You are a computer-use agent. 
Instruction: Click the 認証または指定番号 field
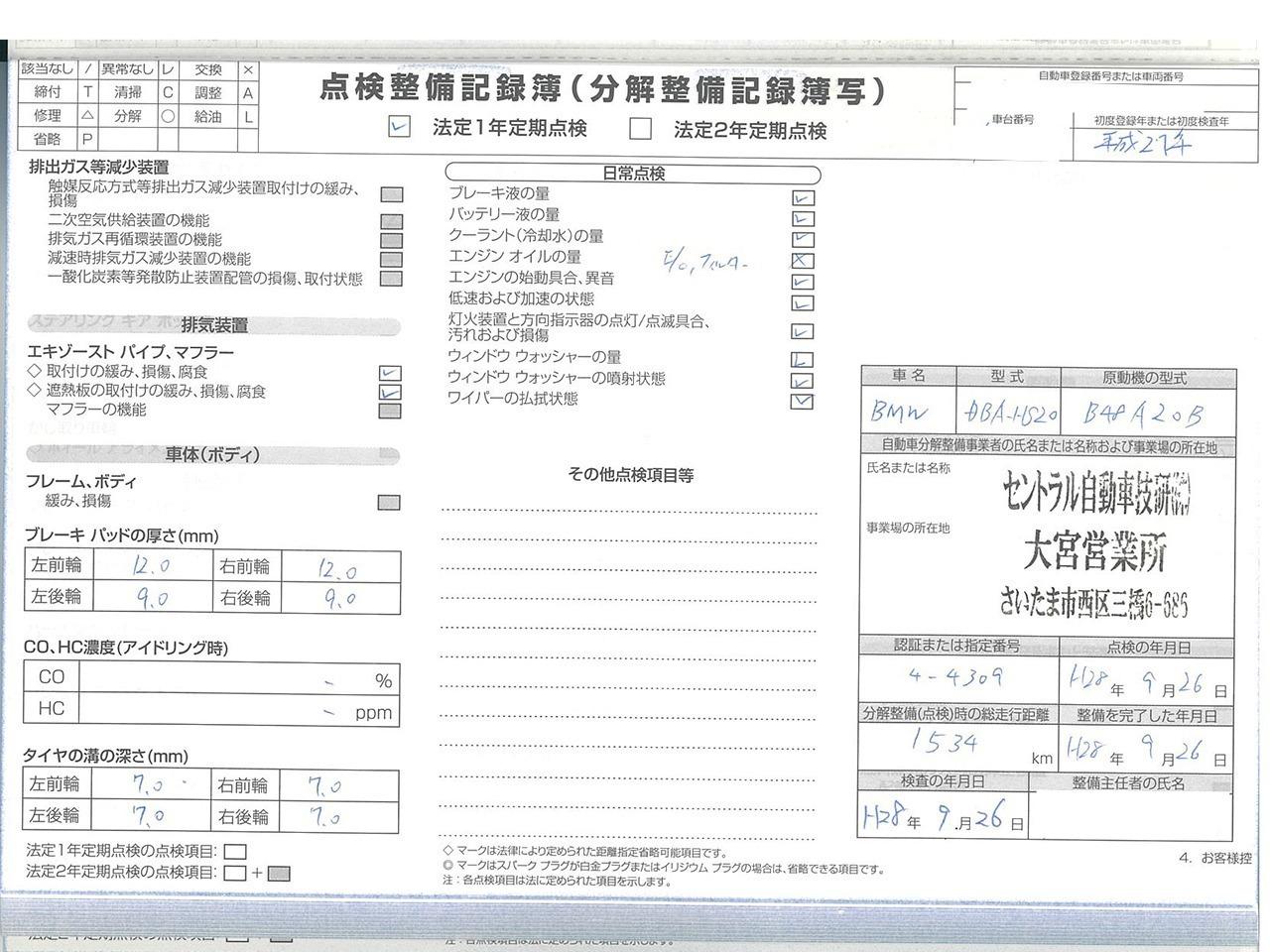pyautogui.click(x=956, y=677)
